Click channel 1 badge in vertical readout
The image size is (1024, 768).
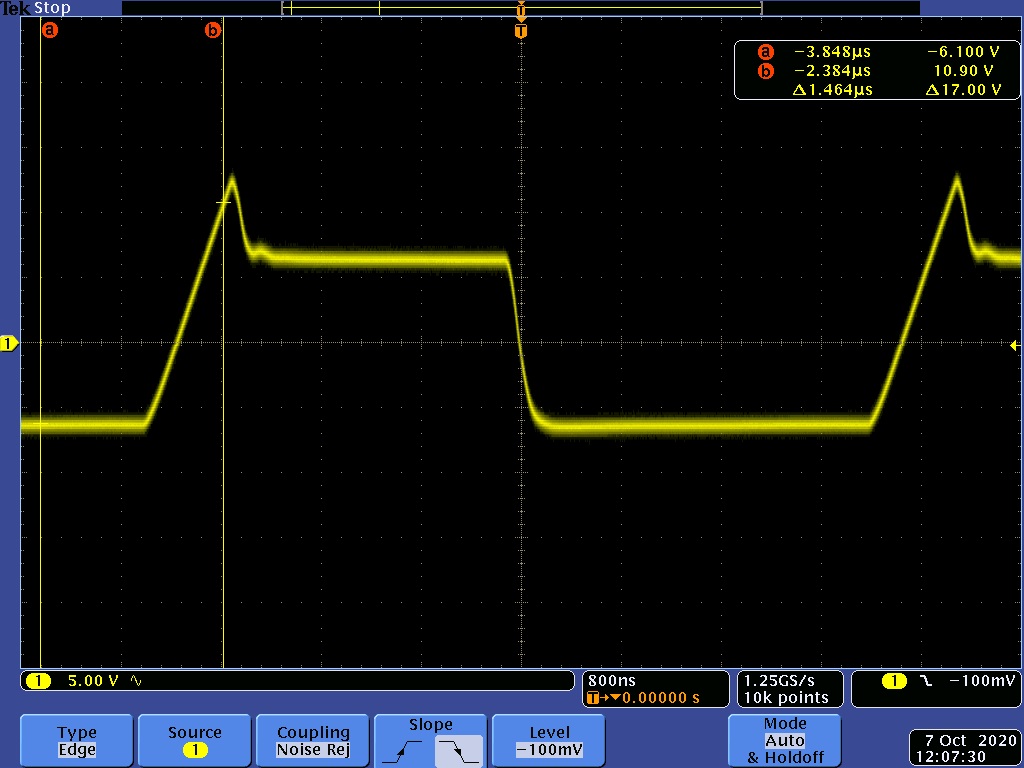[38, 681]
